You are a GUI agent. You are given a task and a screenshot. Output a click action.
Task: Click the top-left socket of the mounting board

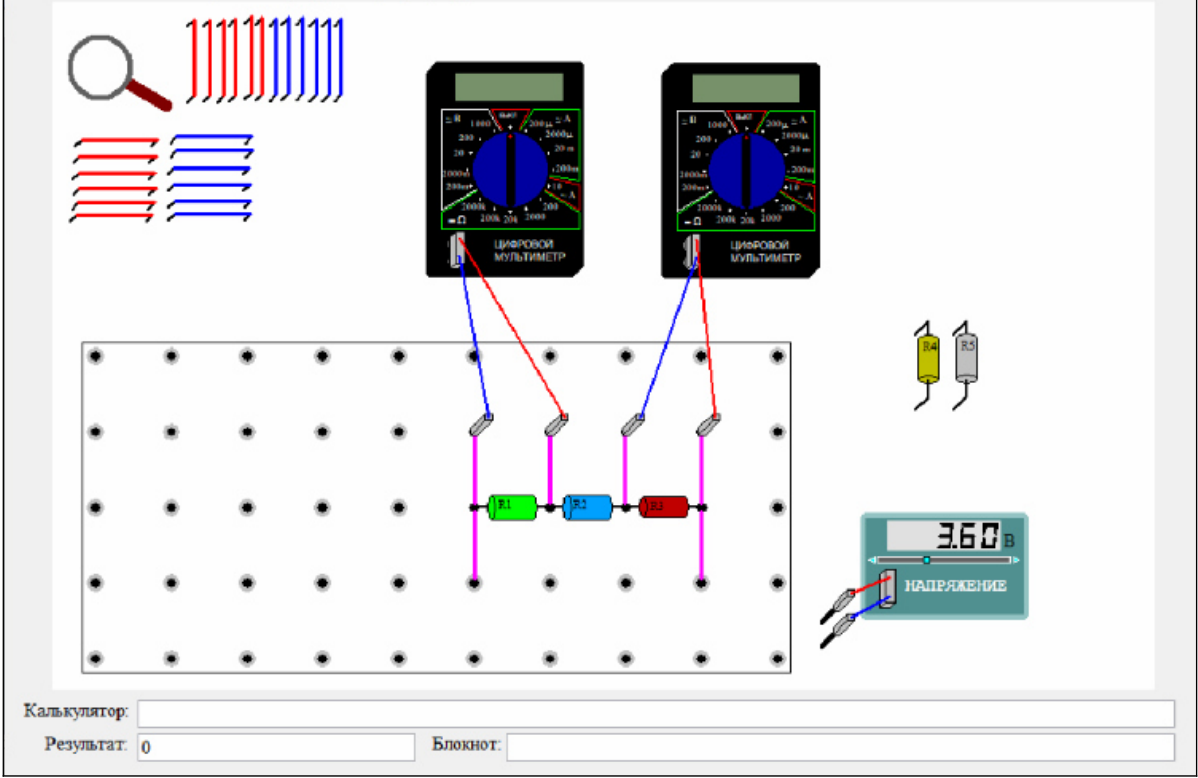pos(96,356)
